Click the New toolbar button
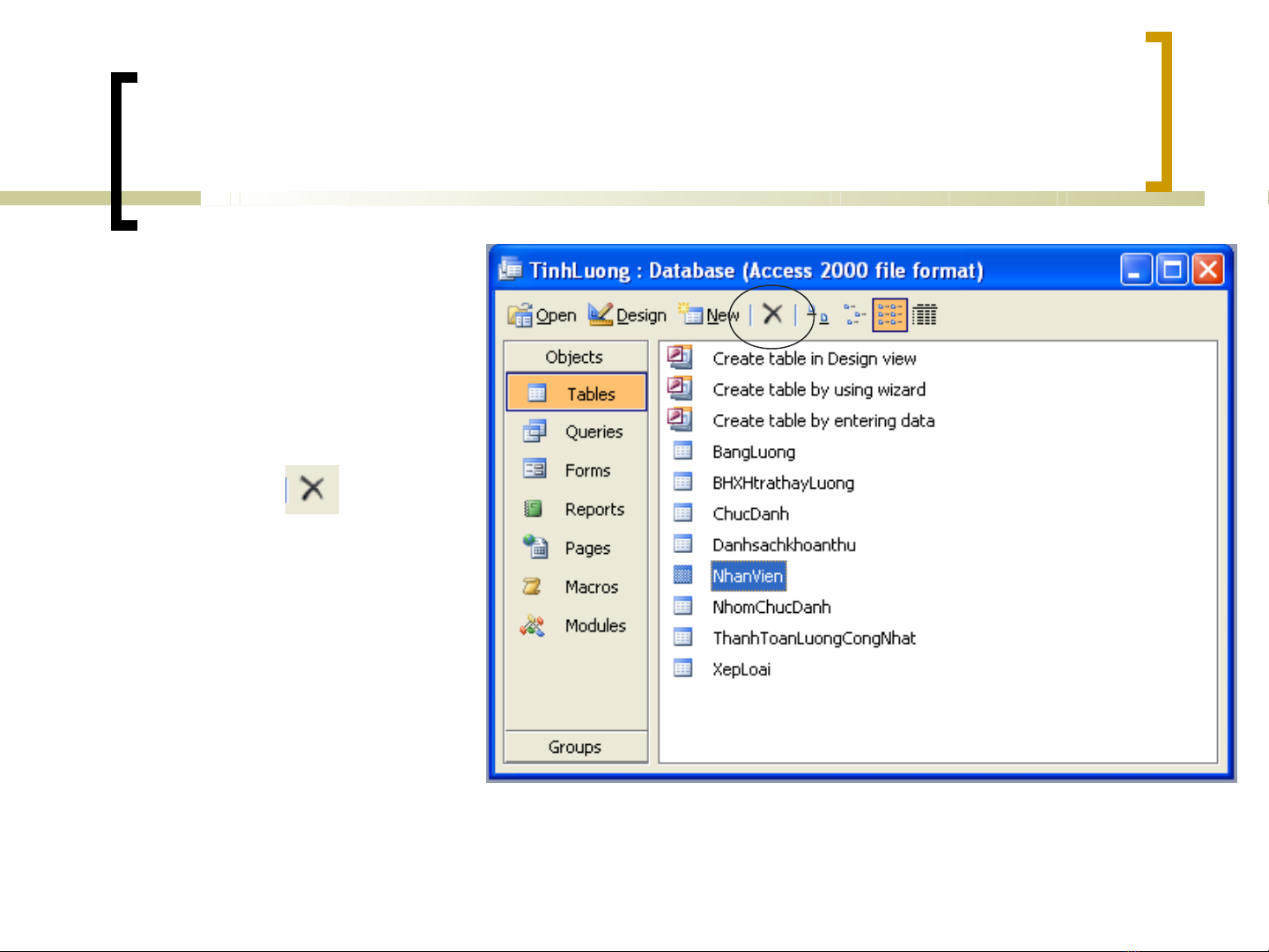Viewport: 1269px width, 952px height. [710, 315]
